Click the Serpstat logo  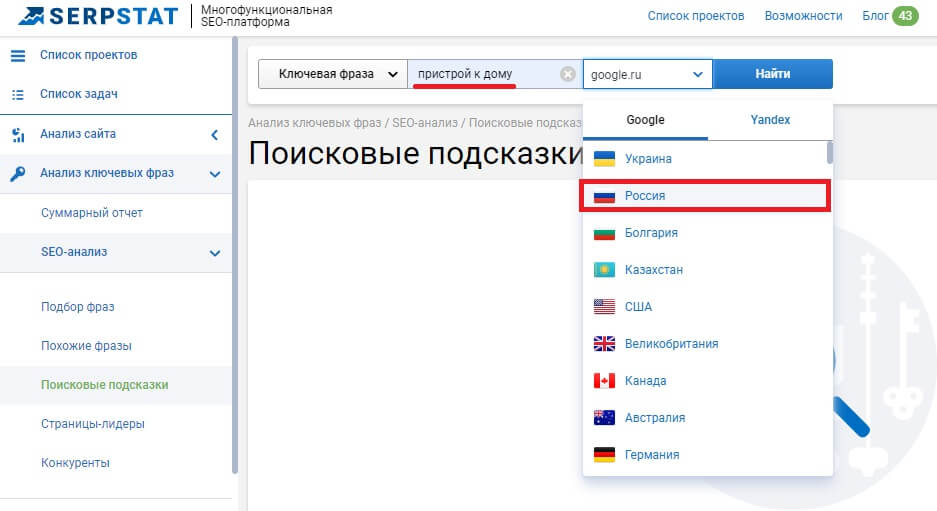point(99,16)
